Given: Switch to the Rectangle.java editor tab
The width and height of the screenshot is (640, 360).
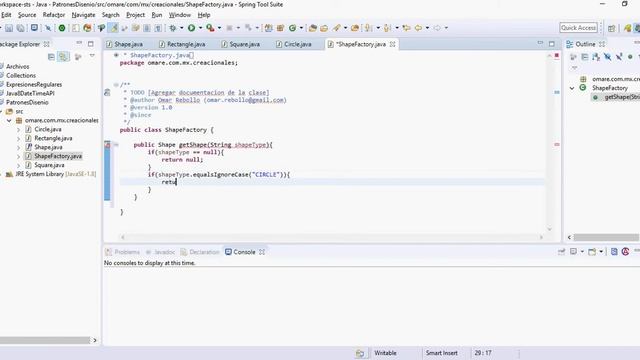Looking at the screenshot, I should click(182, 44).
